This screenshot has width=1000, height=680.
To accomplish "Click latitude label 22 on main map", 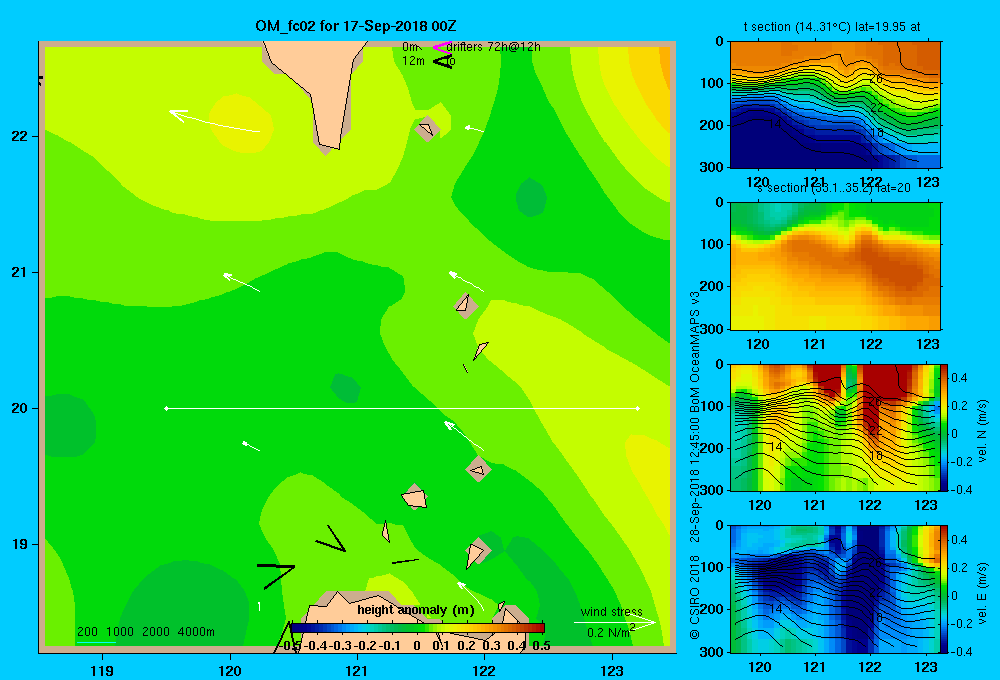I will (x=18, y=137).
